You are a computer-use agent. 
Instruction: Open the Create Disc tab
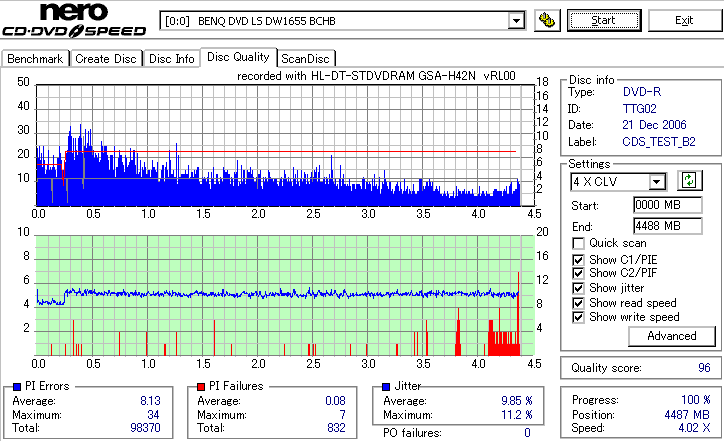click(x=106, y=59)
